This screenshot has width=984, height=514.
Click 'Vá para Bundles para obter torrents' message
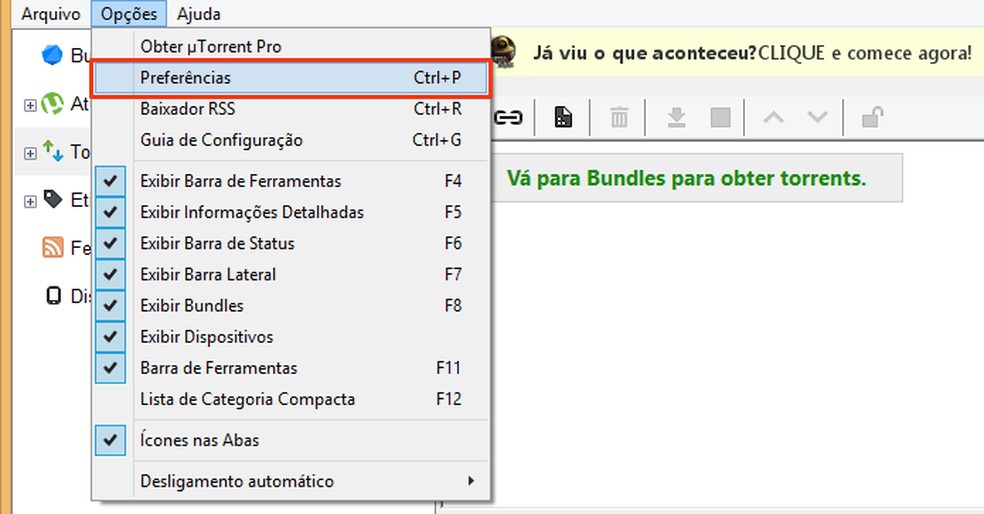[x=687, y=179]
